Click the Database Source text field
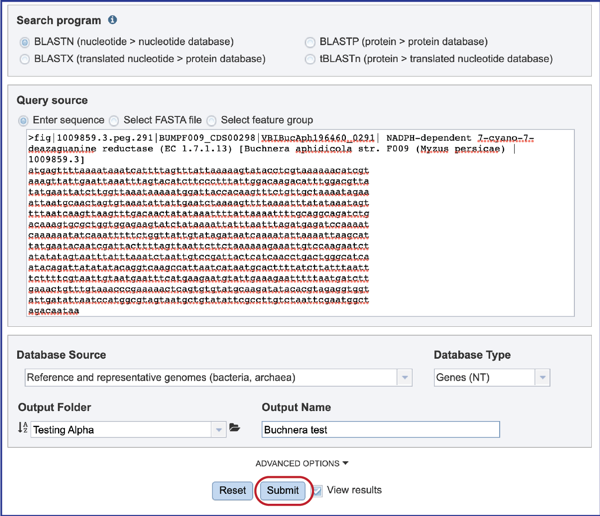The height and width of the screenshot is (516, 600). pos(211,377)
